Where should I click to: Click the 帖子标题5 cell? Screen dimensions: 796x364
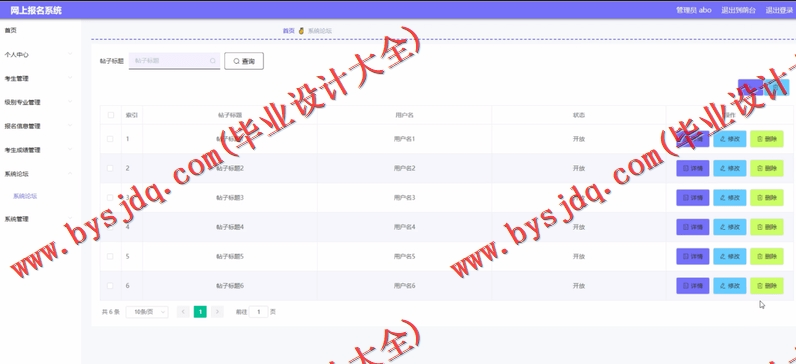click(230, 256)
